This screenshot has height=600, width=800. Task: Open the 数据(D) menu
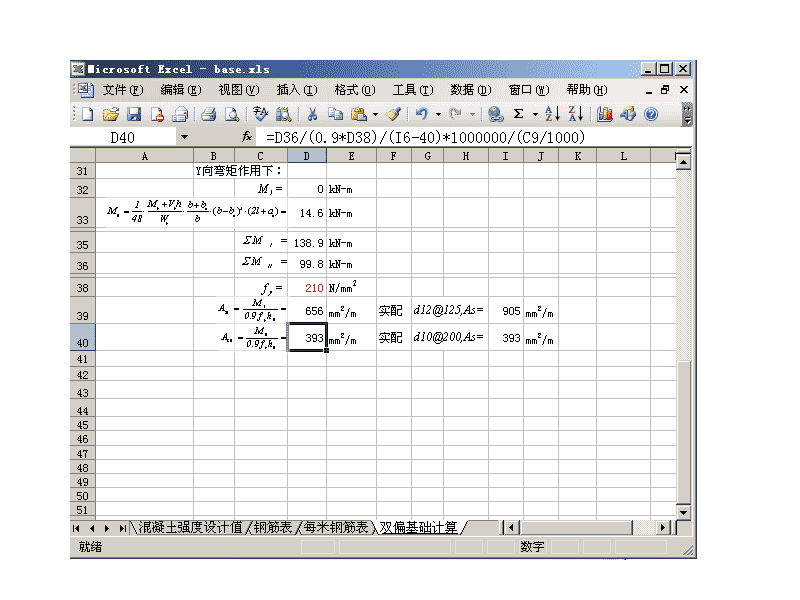[x=471, y=90]
